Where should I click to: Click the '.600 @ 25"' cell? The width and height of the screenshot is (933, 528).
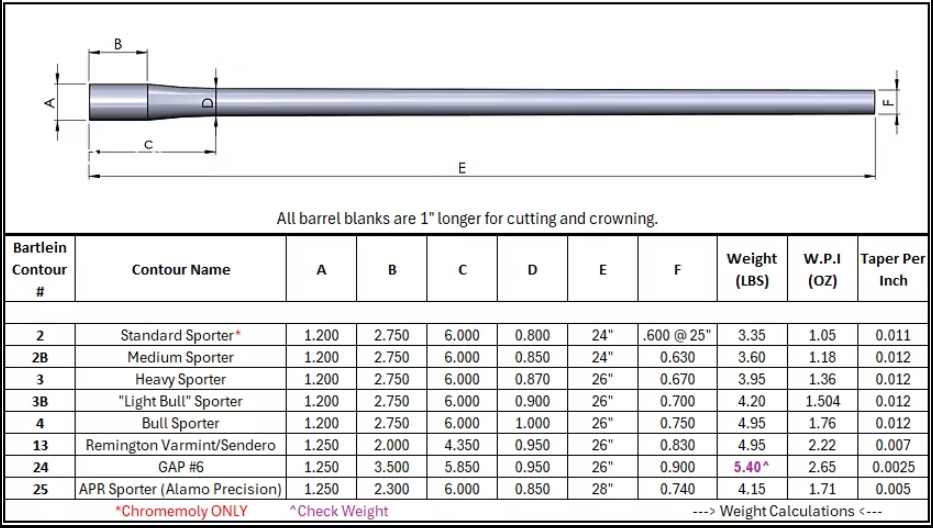point(677,335)
